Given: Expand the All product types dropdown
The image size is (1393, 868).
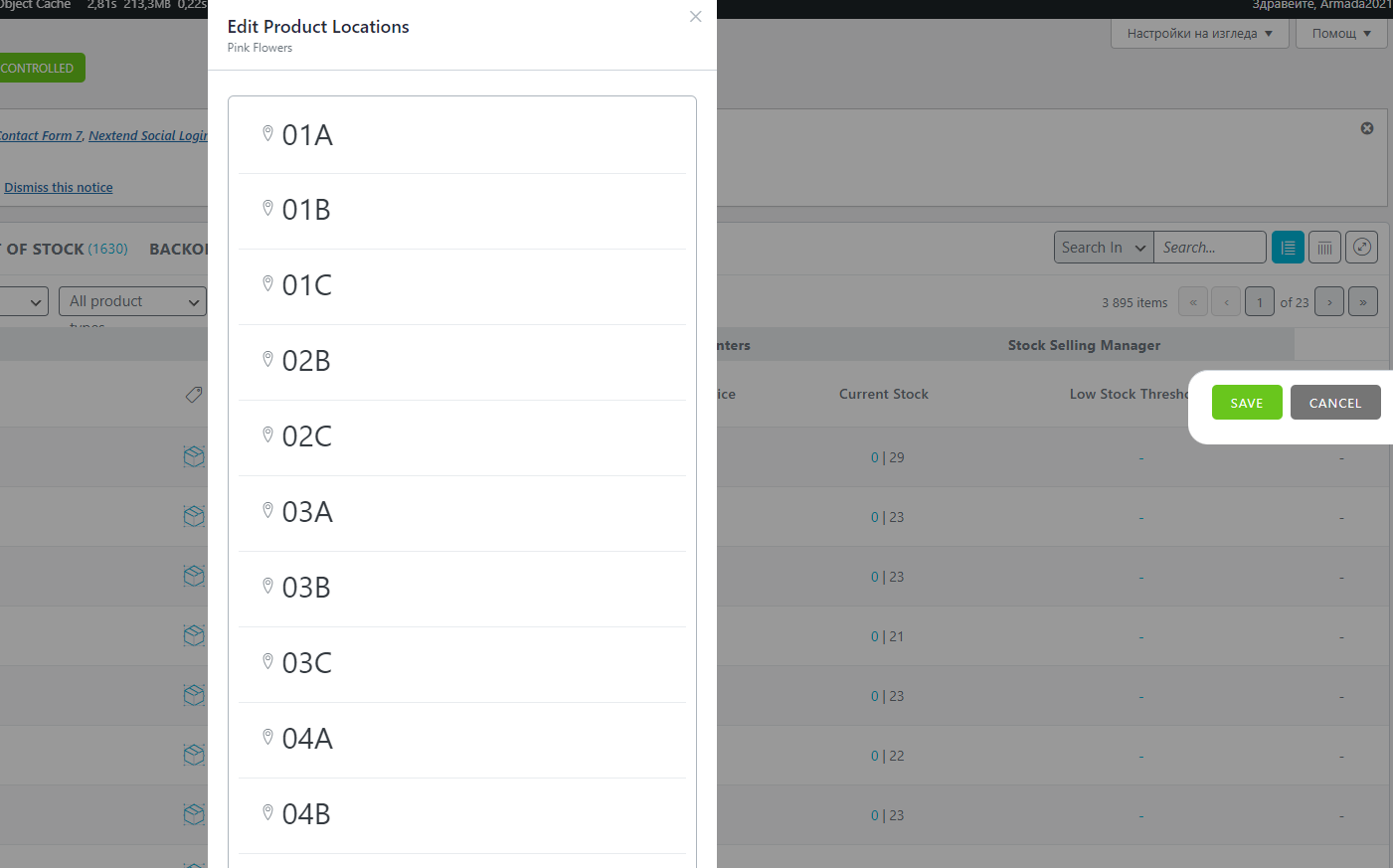Looking at the screenshot, I should [132, 301].
